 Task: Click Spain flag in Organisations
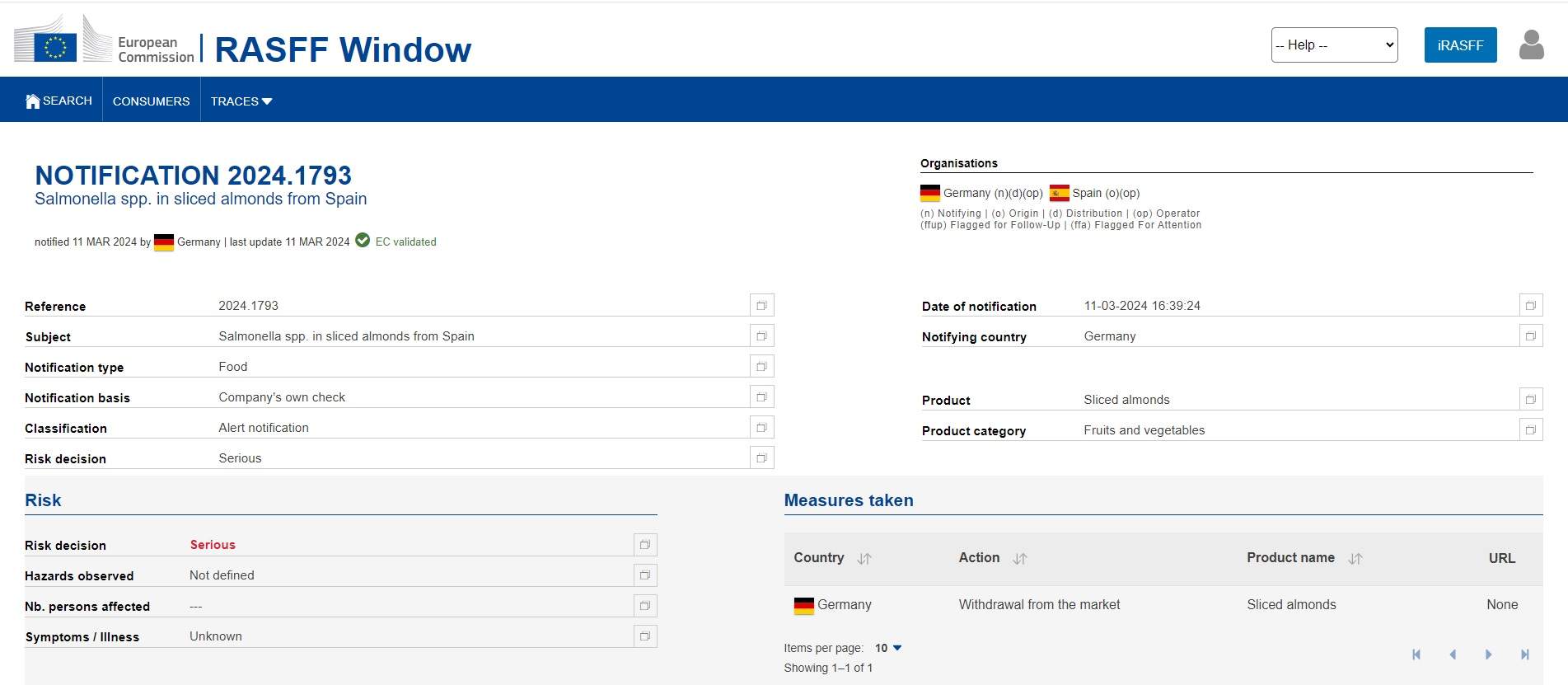tap(1060, 193)
